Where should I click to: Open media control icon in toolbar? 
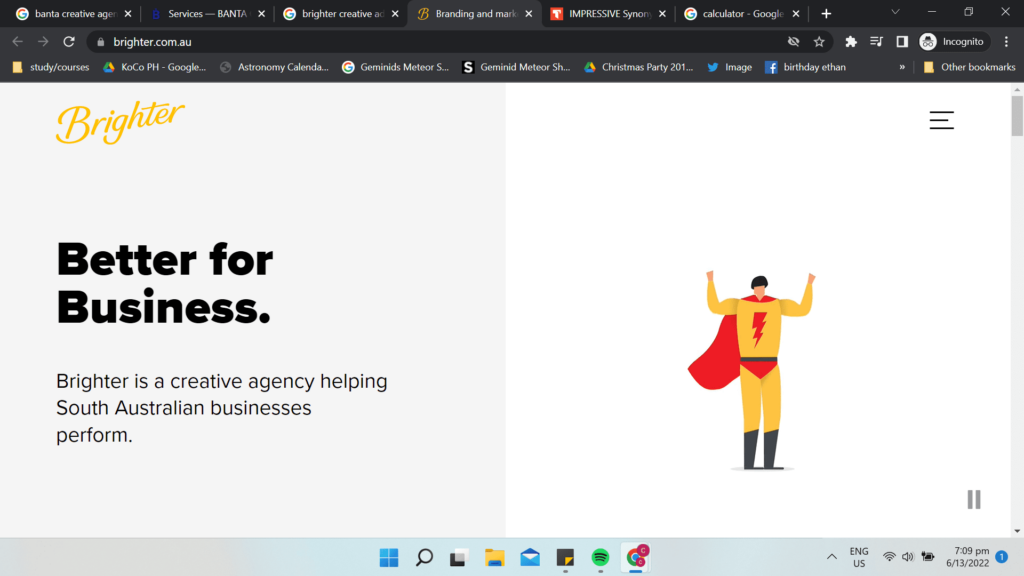point(876,42)
